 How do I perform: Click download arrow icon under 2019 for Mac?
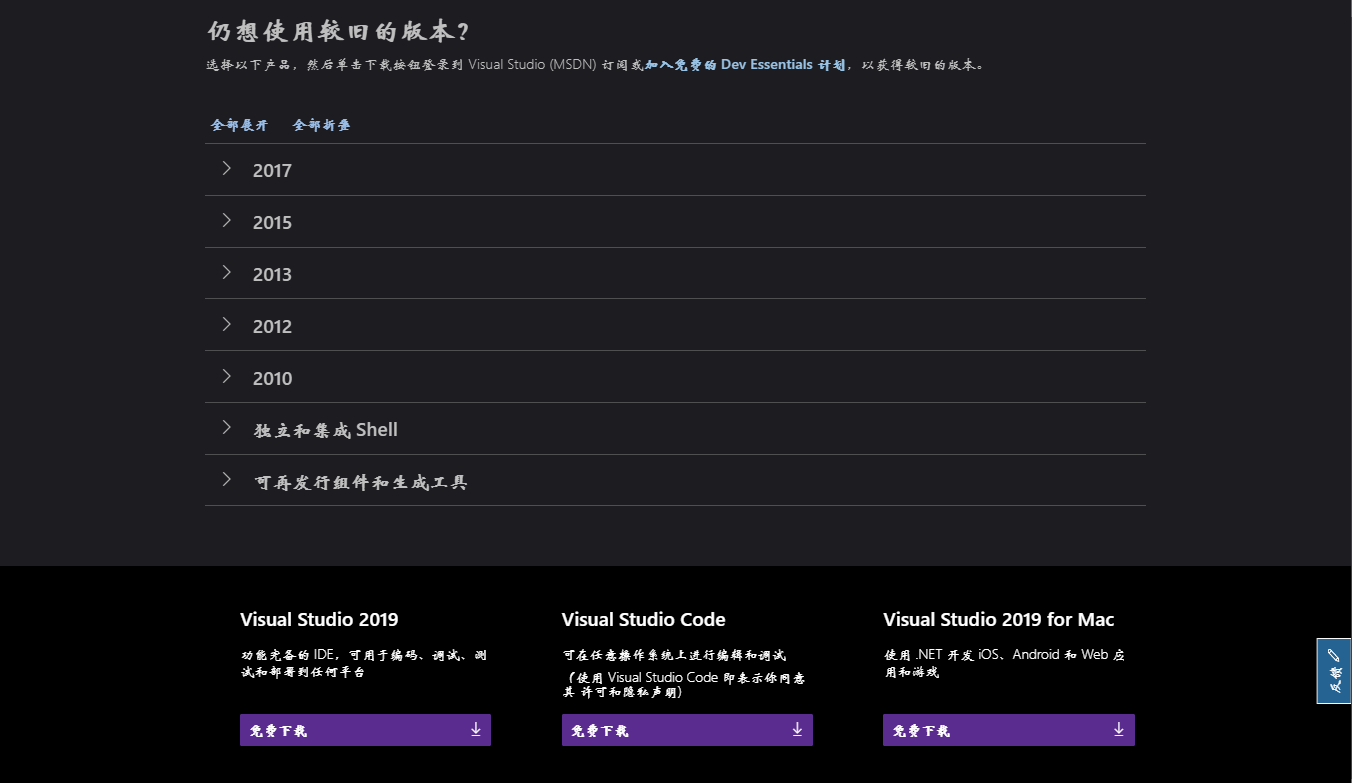pos(1119,729)
